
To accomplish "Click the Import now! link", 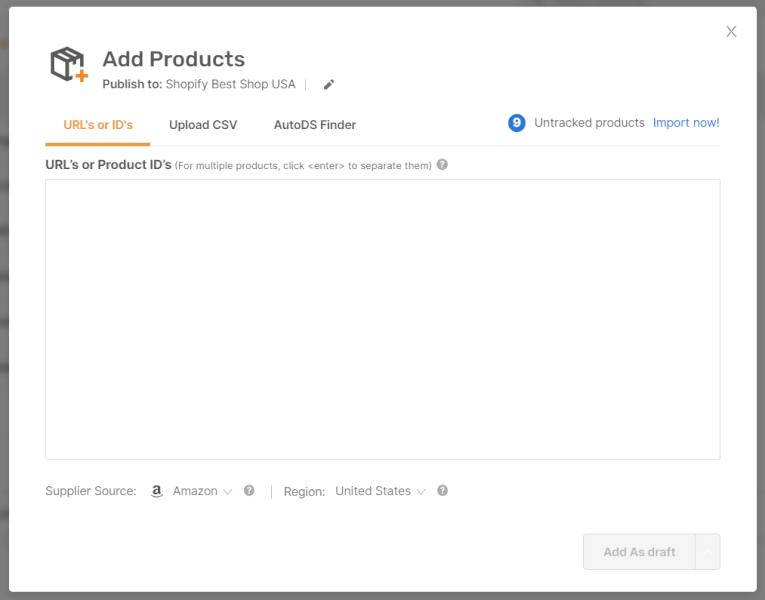I will [x=686, y=123].
